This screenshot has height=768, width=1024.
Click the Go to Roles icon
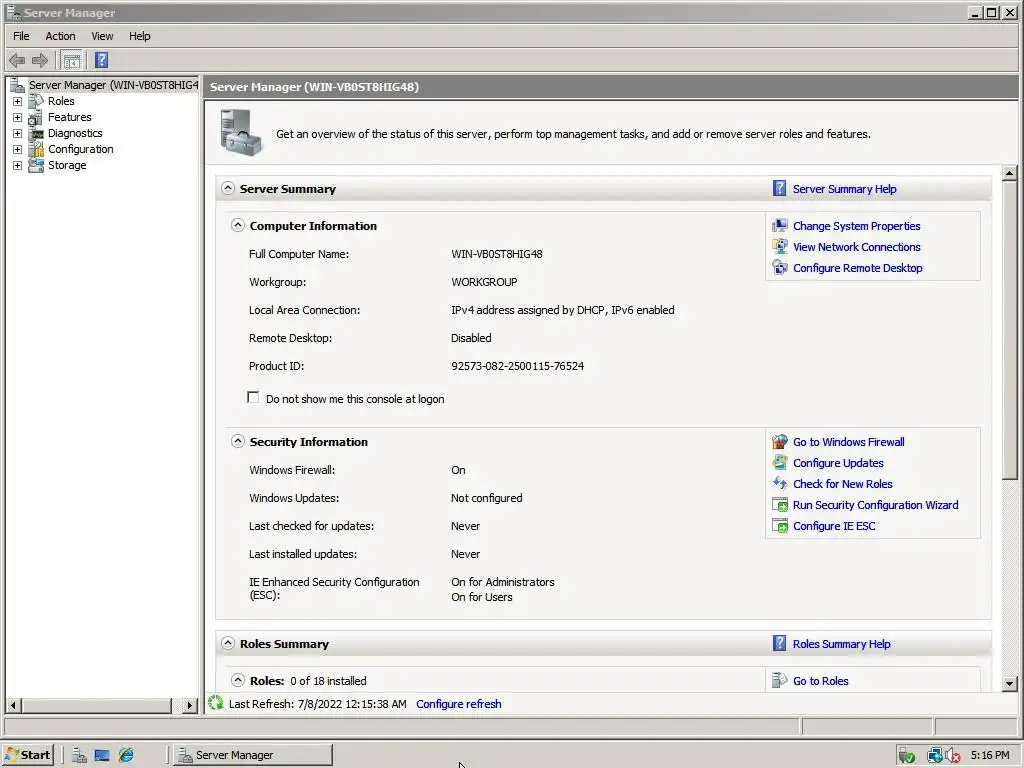(780, 681)
